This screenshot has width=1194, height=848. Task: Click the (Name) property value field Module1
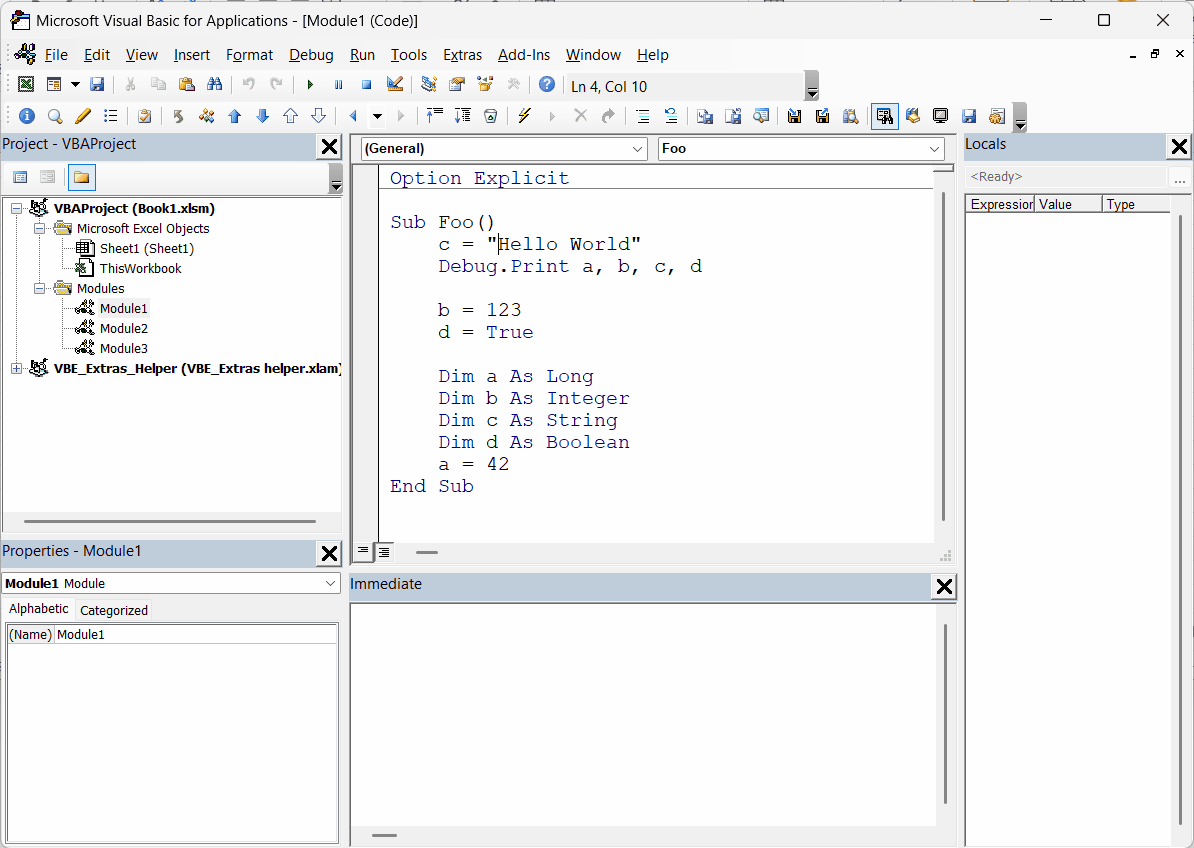click(x=196, y=634)
